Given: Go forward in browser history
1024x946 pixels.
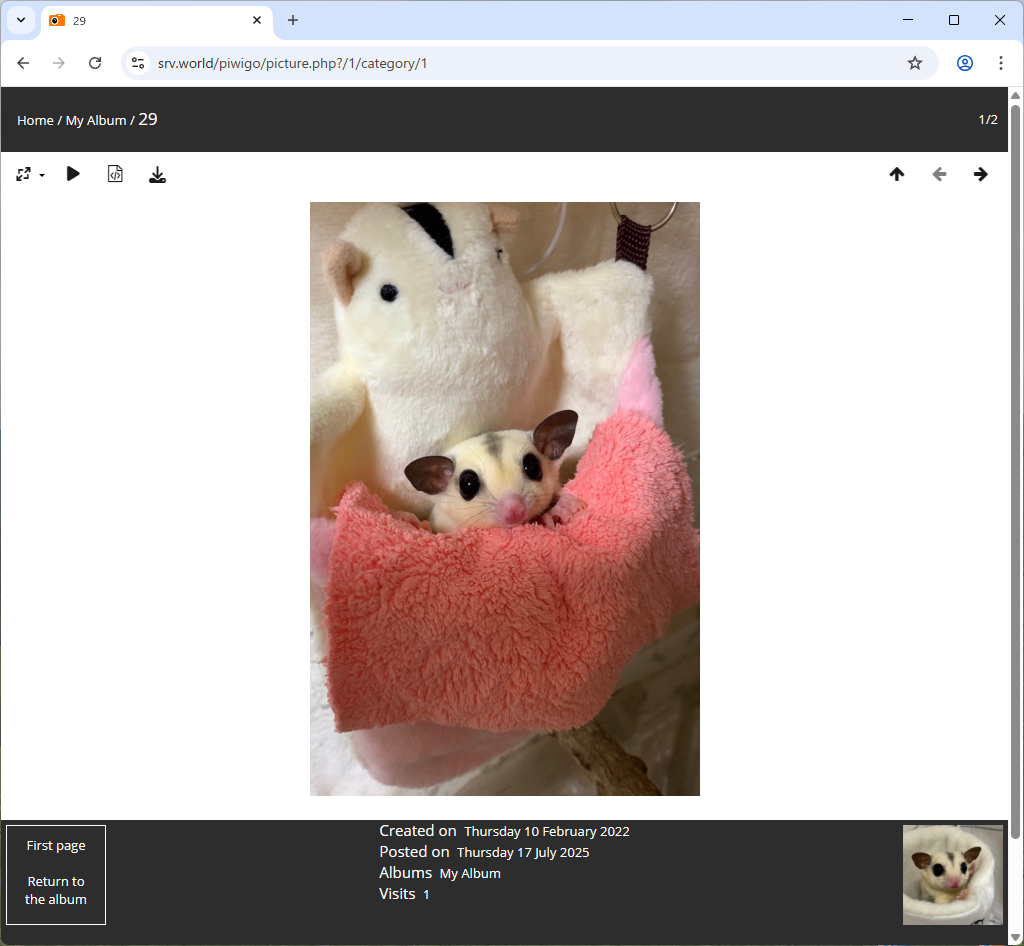Looking at the screenshot, I should click(59, 63).
